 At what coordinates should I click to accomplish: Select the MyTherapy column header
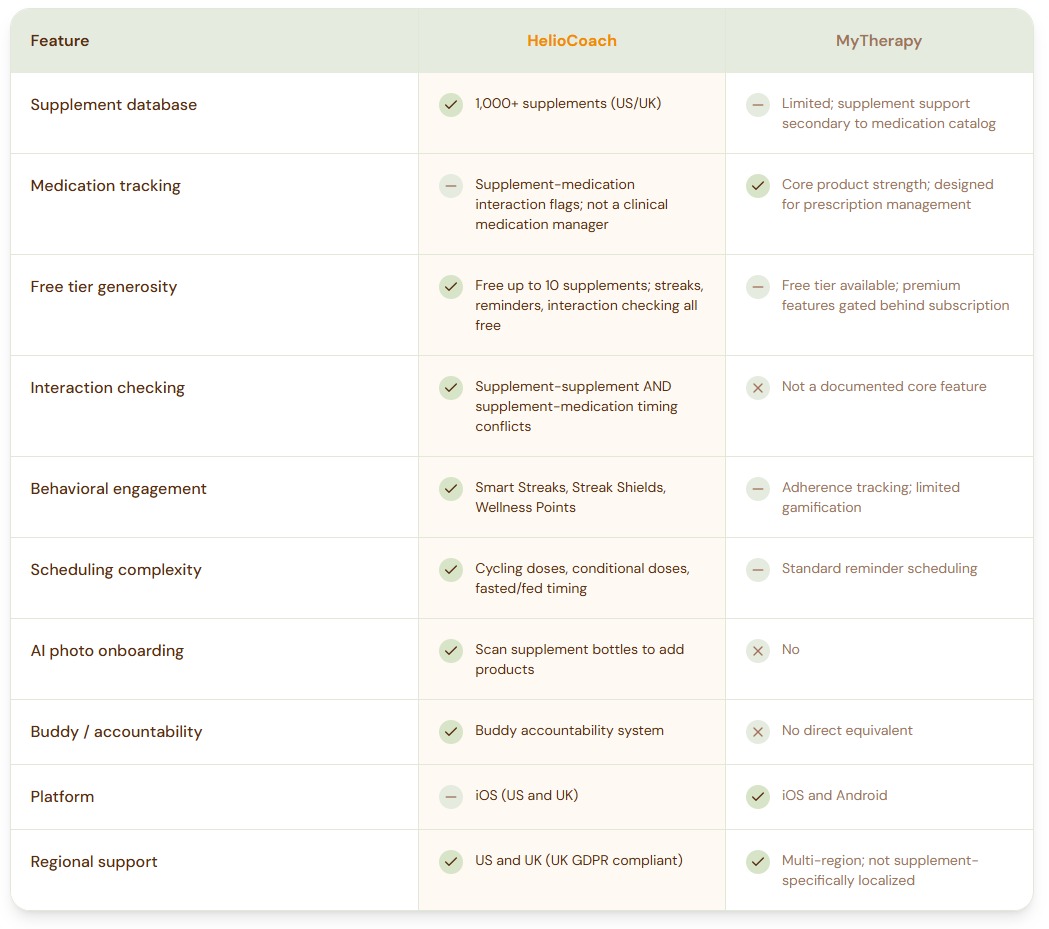pyautogui.click(x=878, y=41)
